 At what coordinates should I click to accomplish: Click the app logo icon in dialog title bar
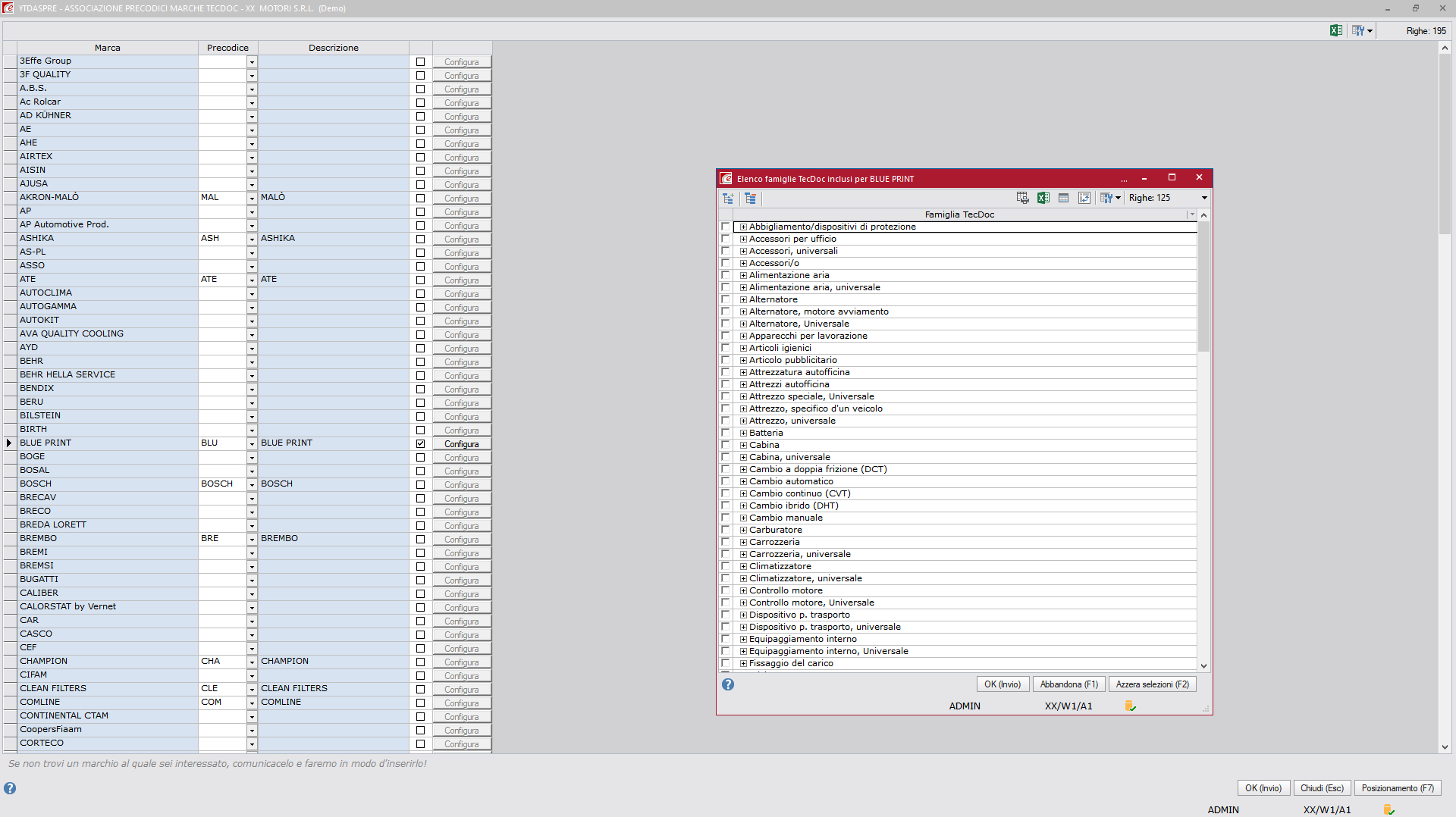pyautogui.click(x=726, y=178)
